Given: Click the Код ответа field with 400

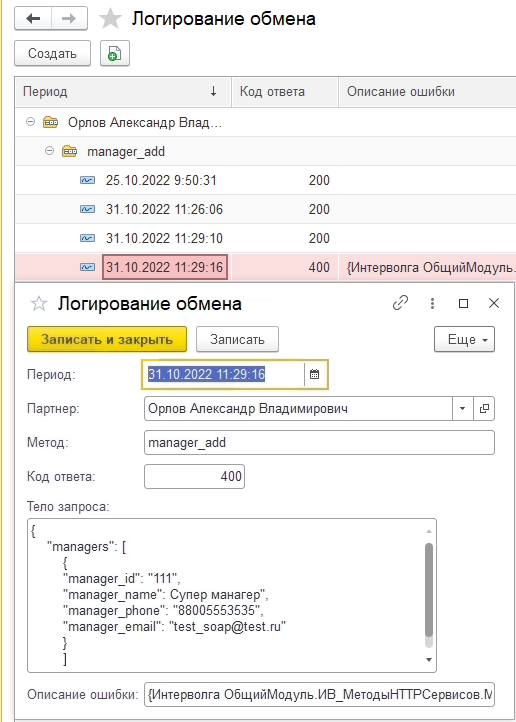Looking at the screenshot, I should [194, 476].
